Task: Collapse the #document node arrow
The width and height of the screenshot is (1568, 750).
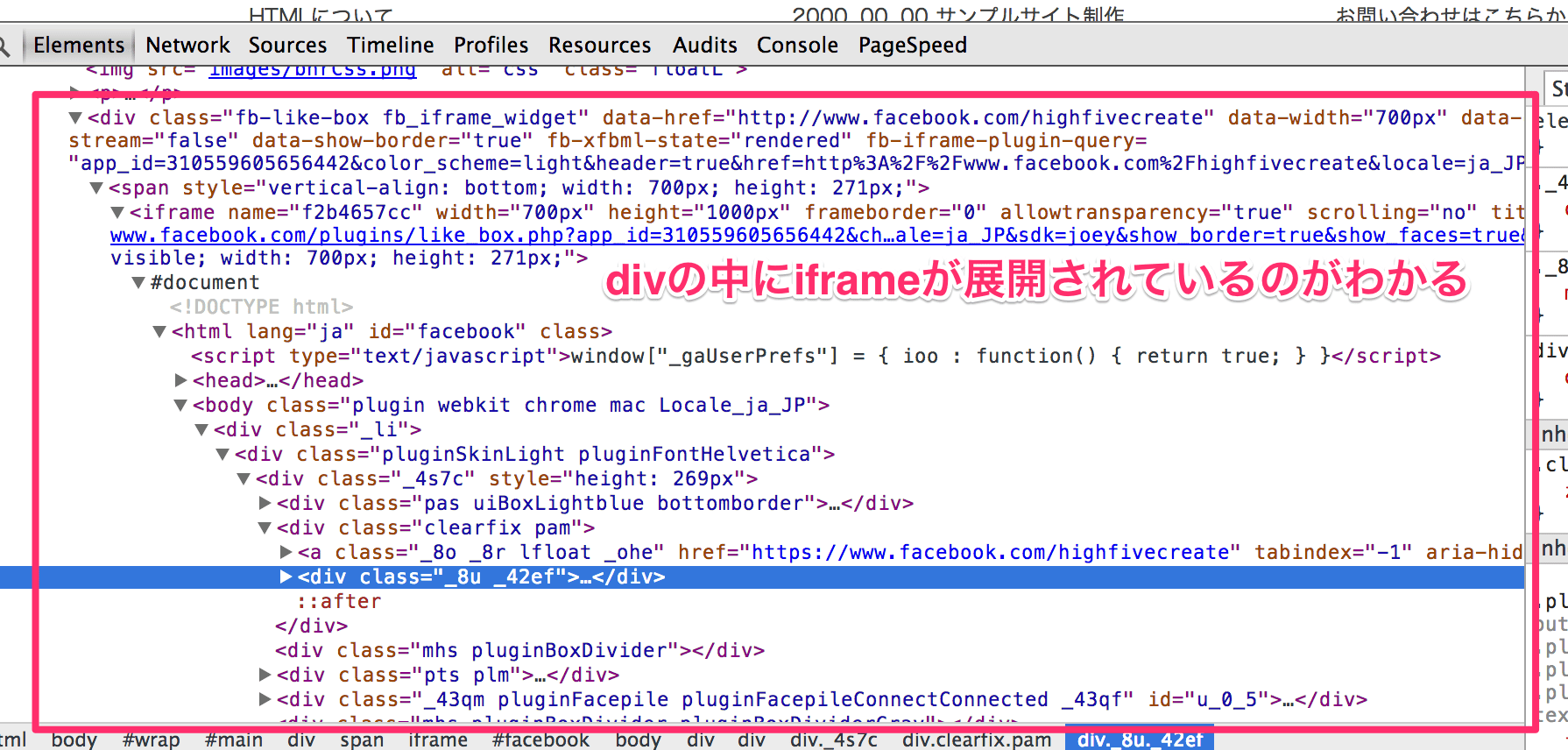Action: tap(138, 282)
